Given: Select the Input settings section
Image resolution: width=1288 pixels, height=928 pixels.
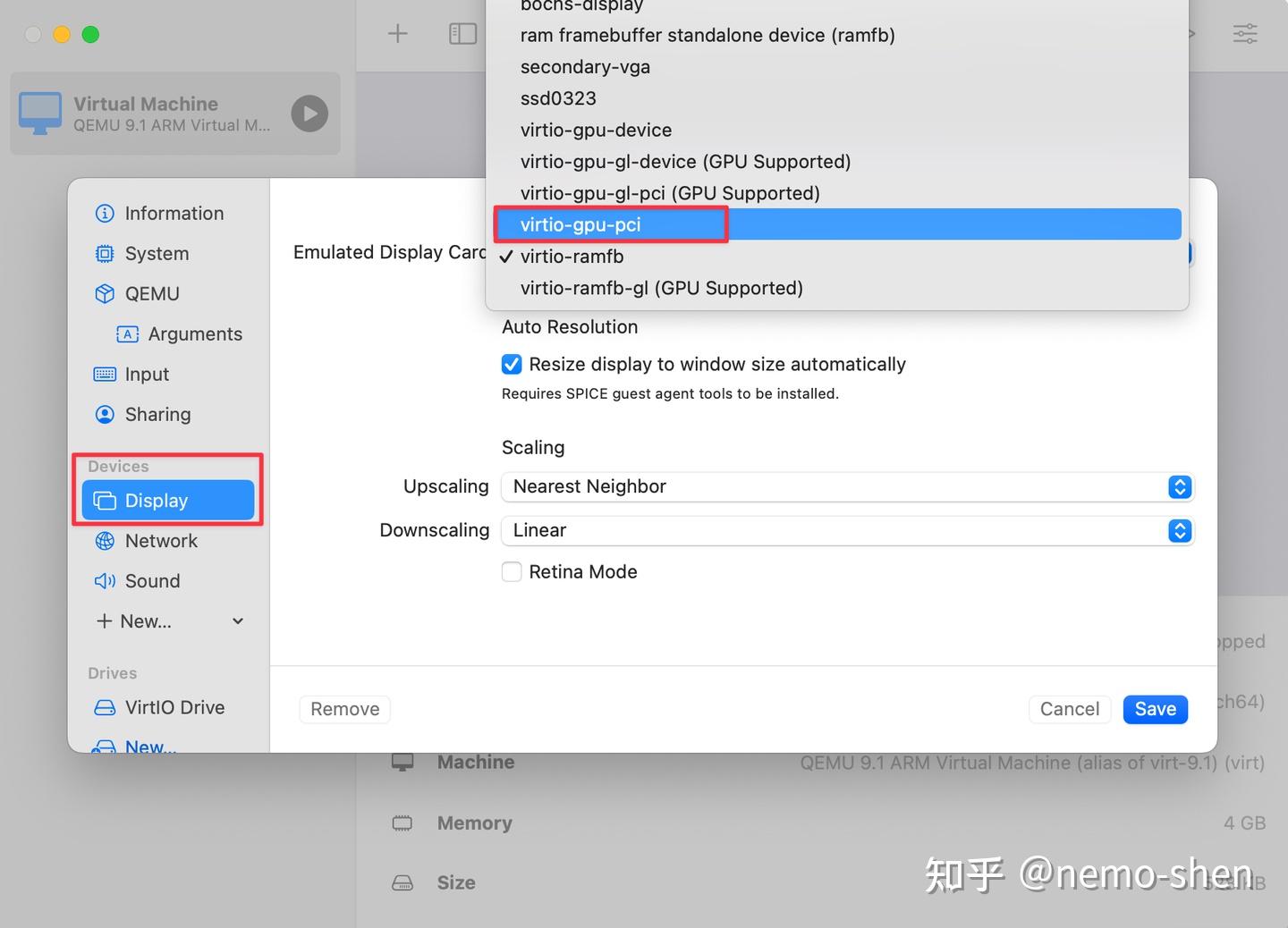Looking at the screenshot, I should point(146,374).
